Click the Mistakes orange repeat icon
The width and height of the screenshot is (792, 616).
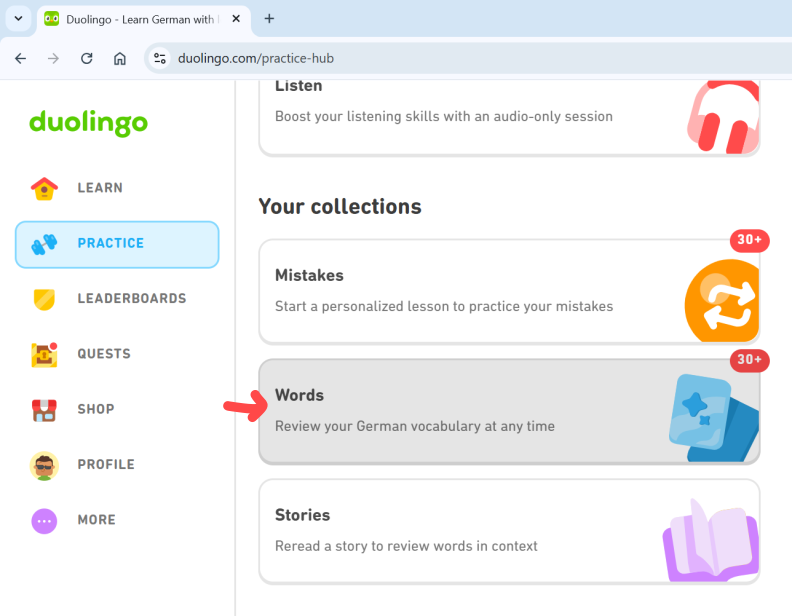coord(722,300)
